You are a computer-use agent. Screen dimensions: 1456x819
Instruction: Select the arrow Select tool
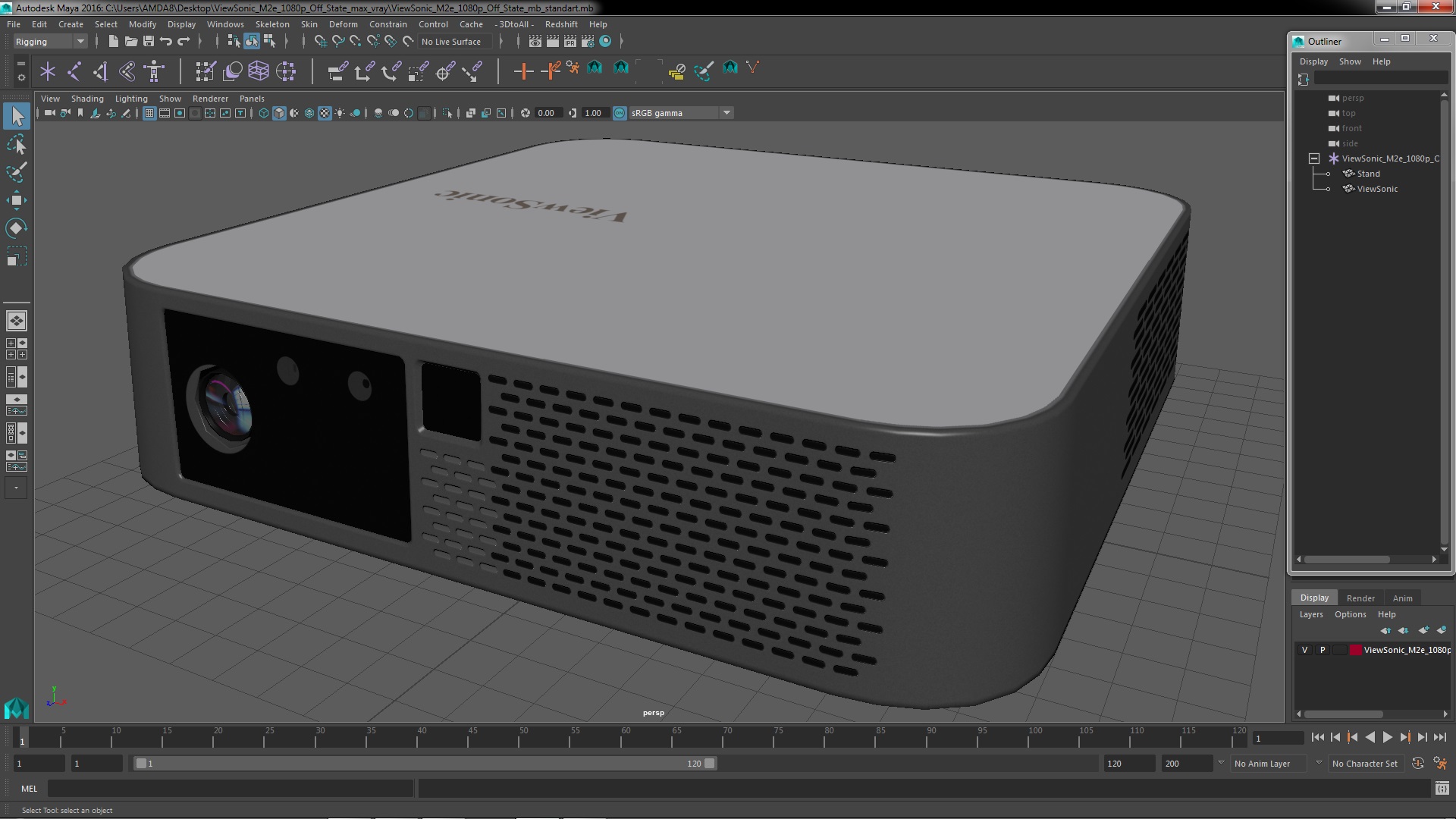(x=17, y=116)
